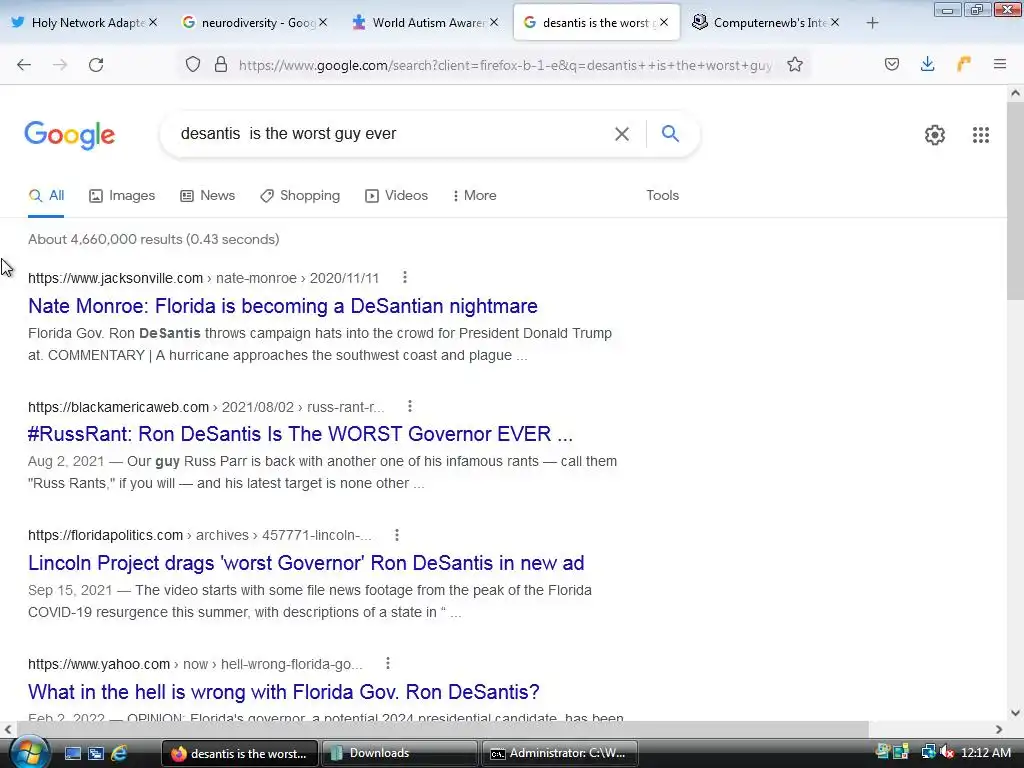Image resolution: width=1024 pixels, height=768 pixels.
Task: Click the orange extension toolbar icon
Action: tap(964, 64)
